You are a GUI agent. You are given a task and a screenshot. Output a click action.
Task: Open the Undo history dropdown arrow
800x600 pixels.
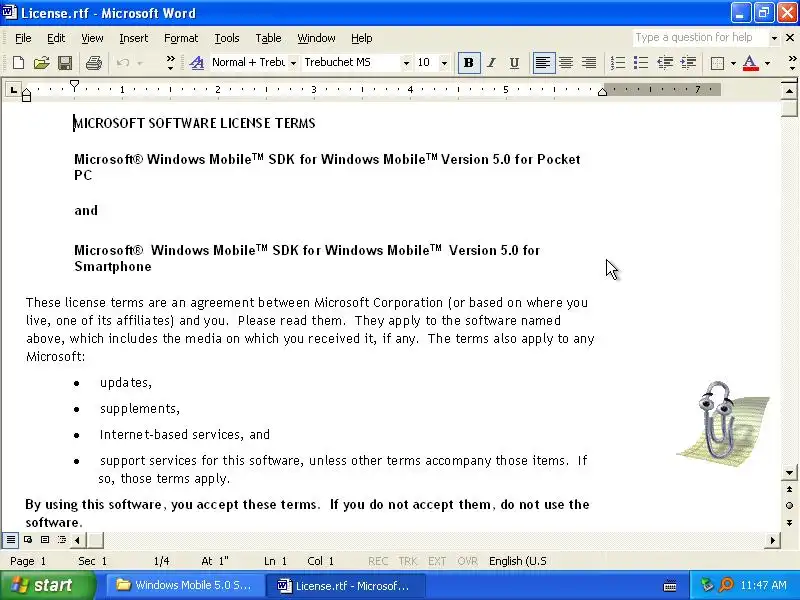tap(139, 63)
